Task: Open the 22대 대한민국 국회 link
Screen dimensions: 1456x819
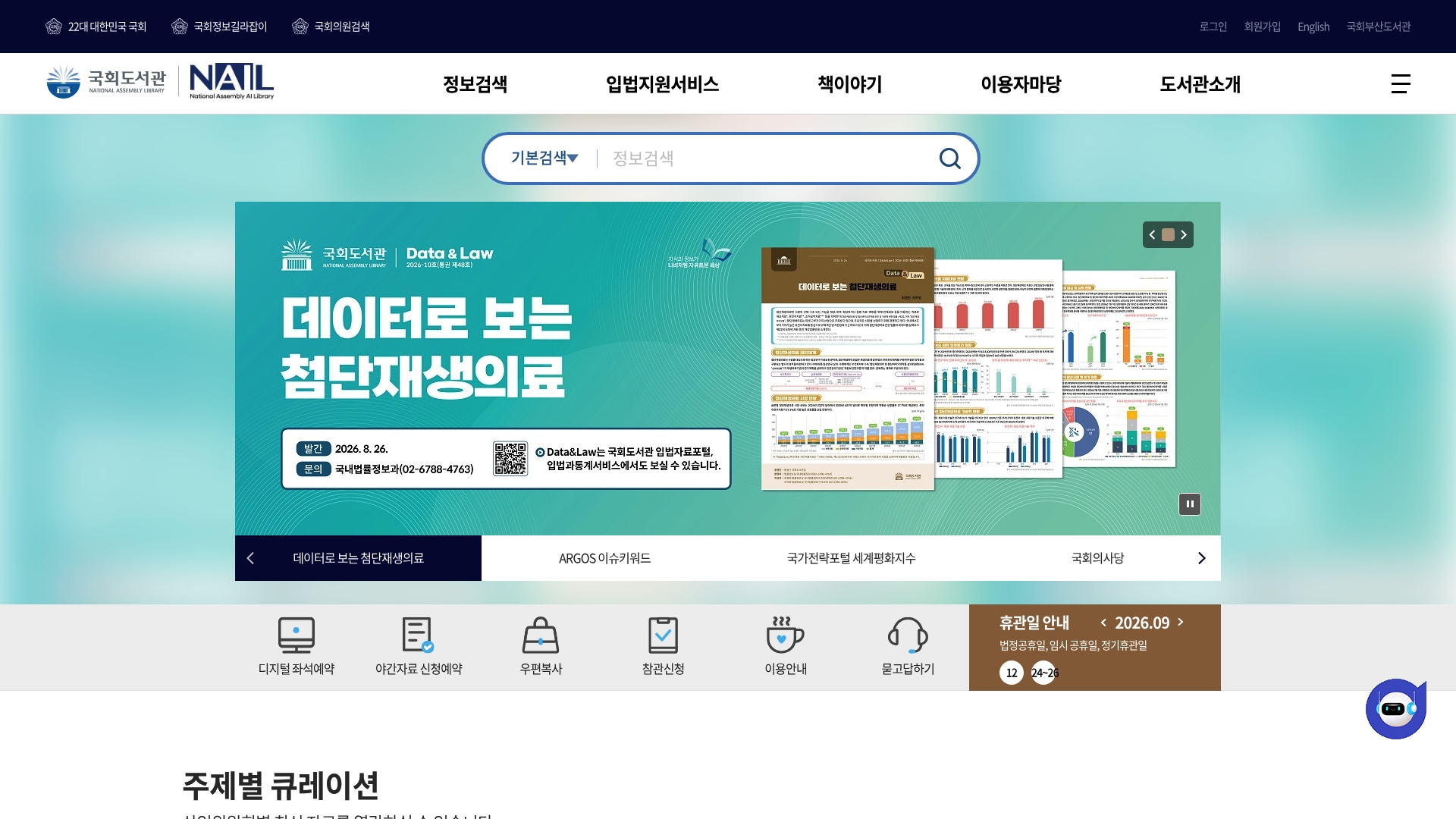Action: coord(96,27)
